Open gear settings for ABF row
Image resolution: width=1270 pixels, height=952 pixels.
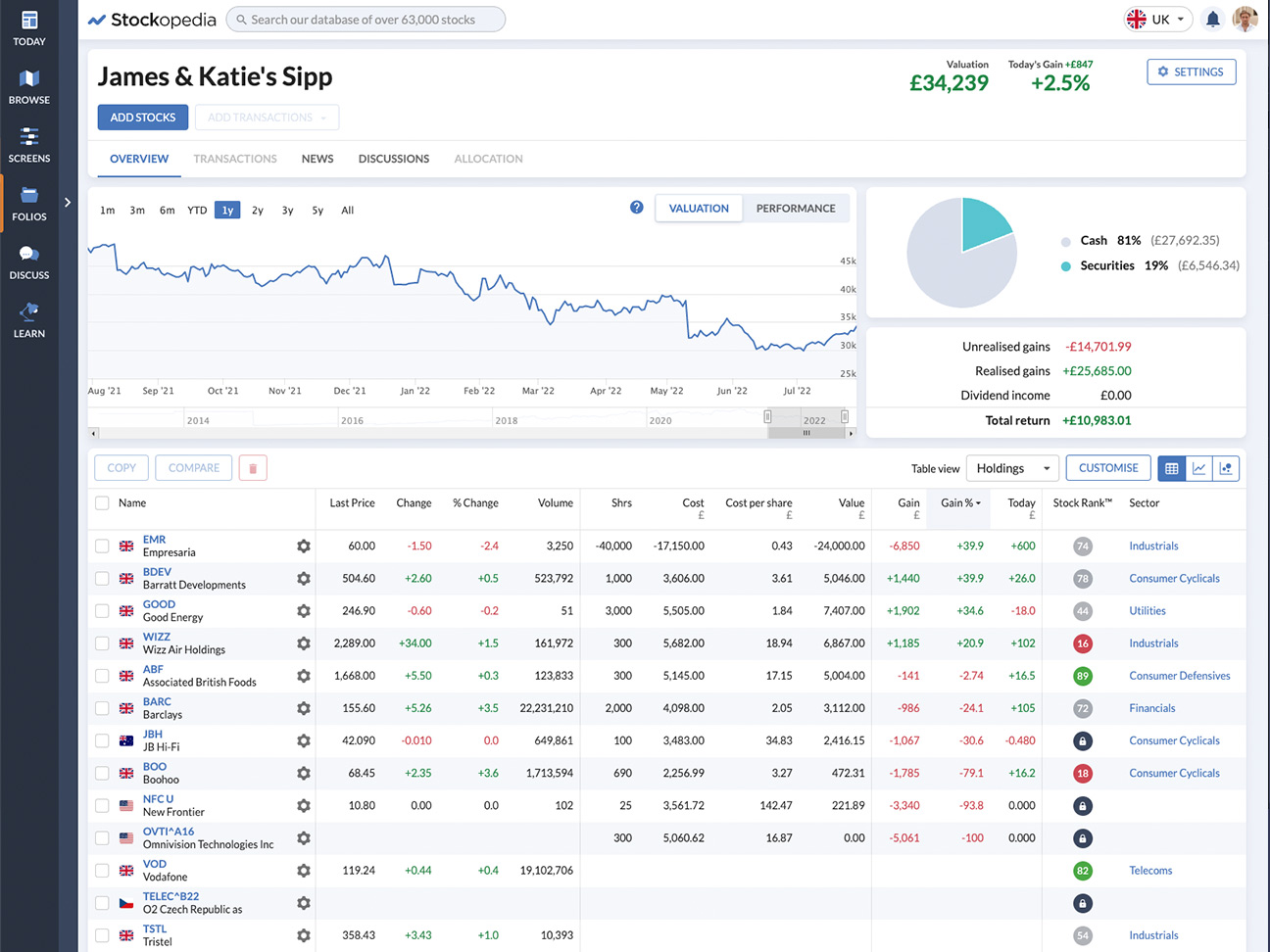point(304,676)
